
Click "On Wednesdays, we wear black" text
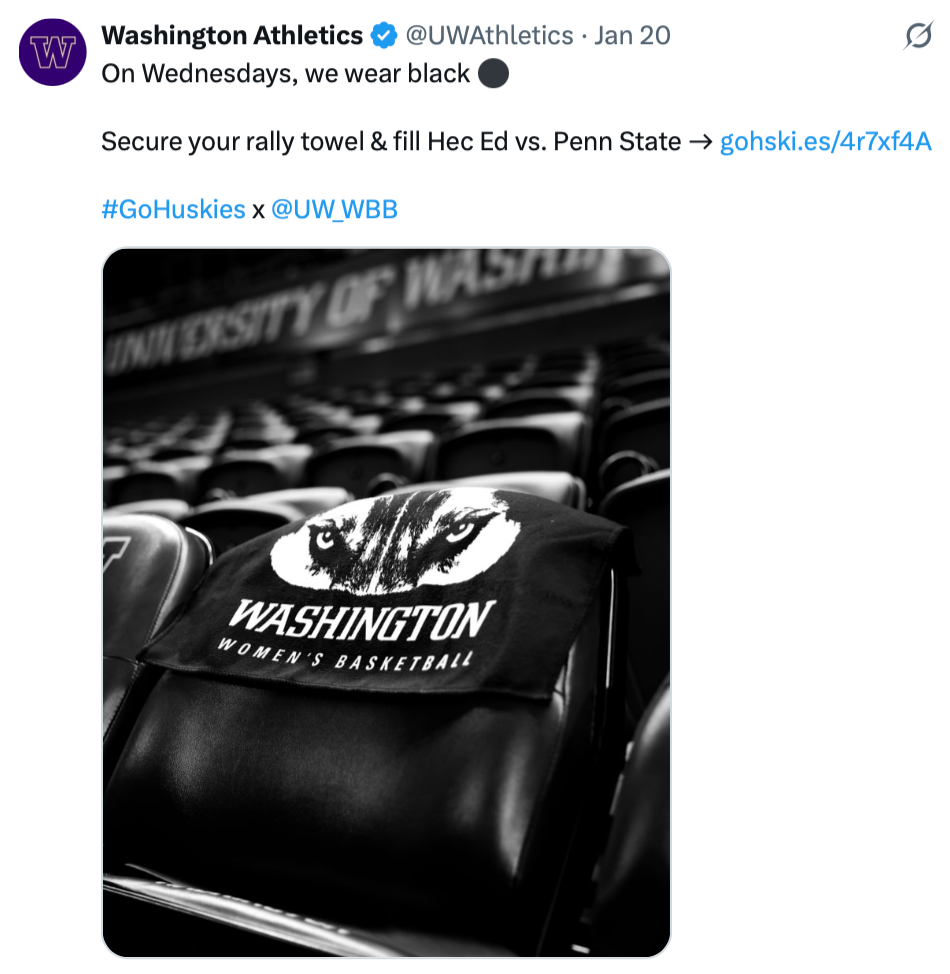[286, 75]
